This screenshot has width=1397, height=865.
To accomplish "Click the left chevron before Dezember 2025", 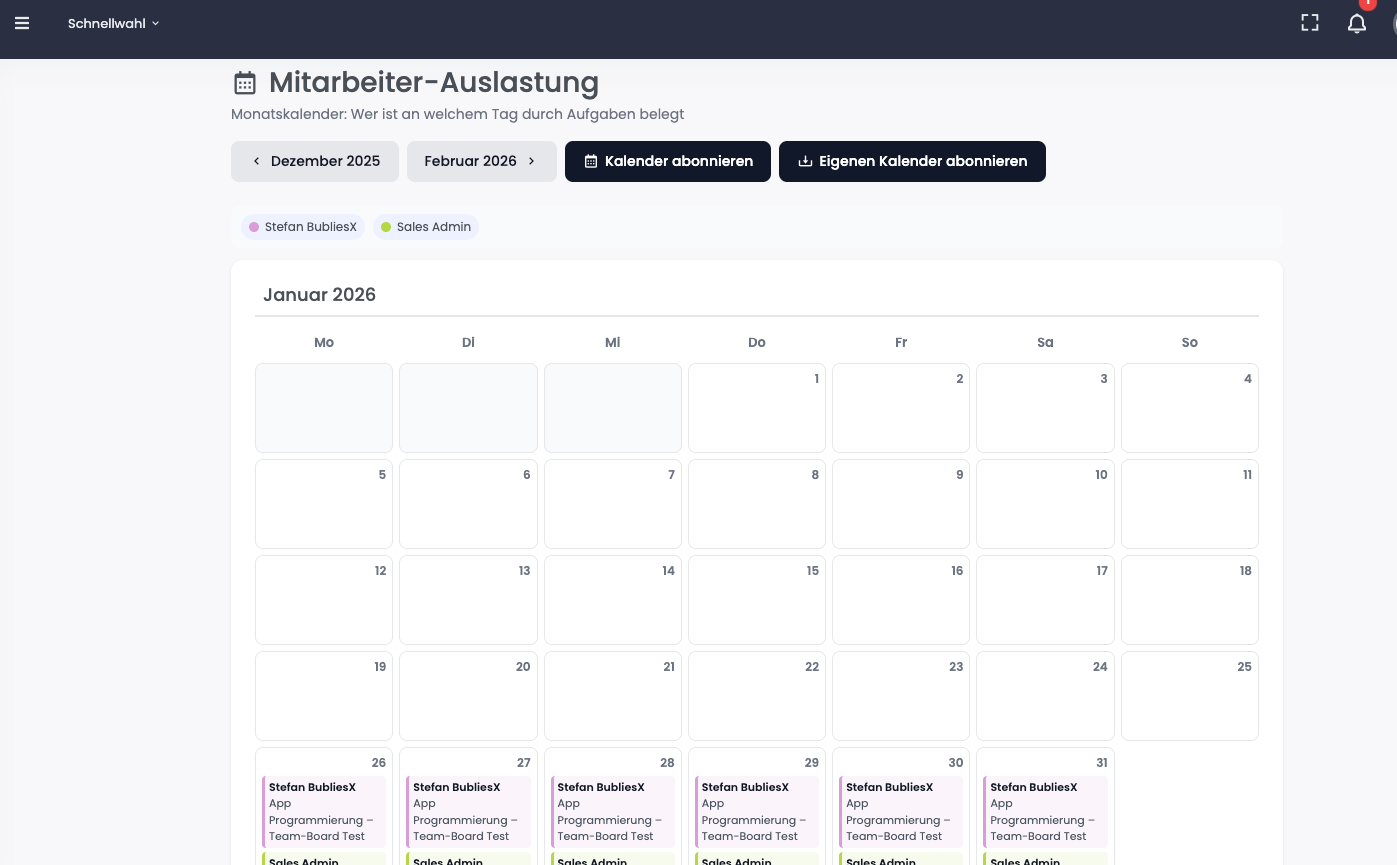I will pos(257,161).
